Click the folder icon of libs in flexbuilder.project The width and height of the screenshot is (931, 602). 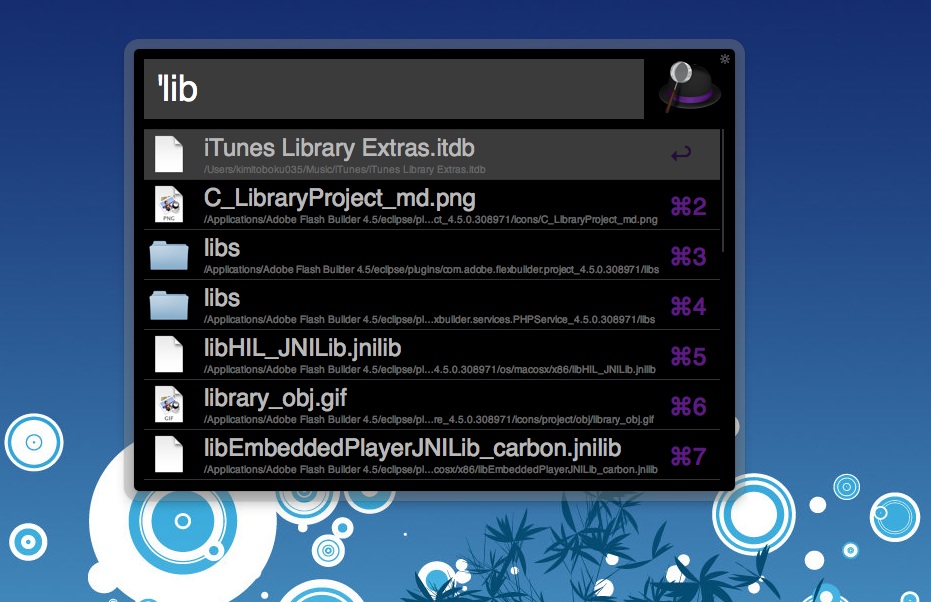point(169,255)
